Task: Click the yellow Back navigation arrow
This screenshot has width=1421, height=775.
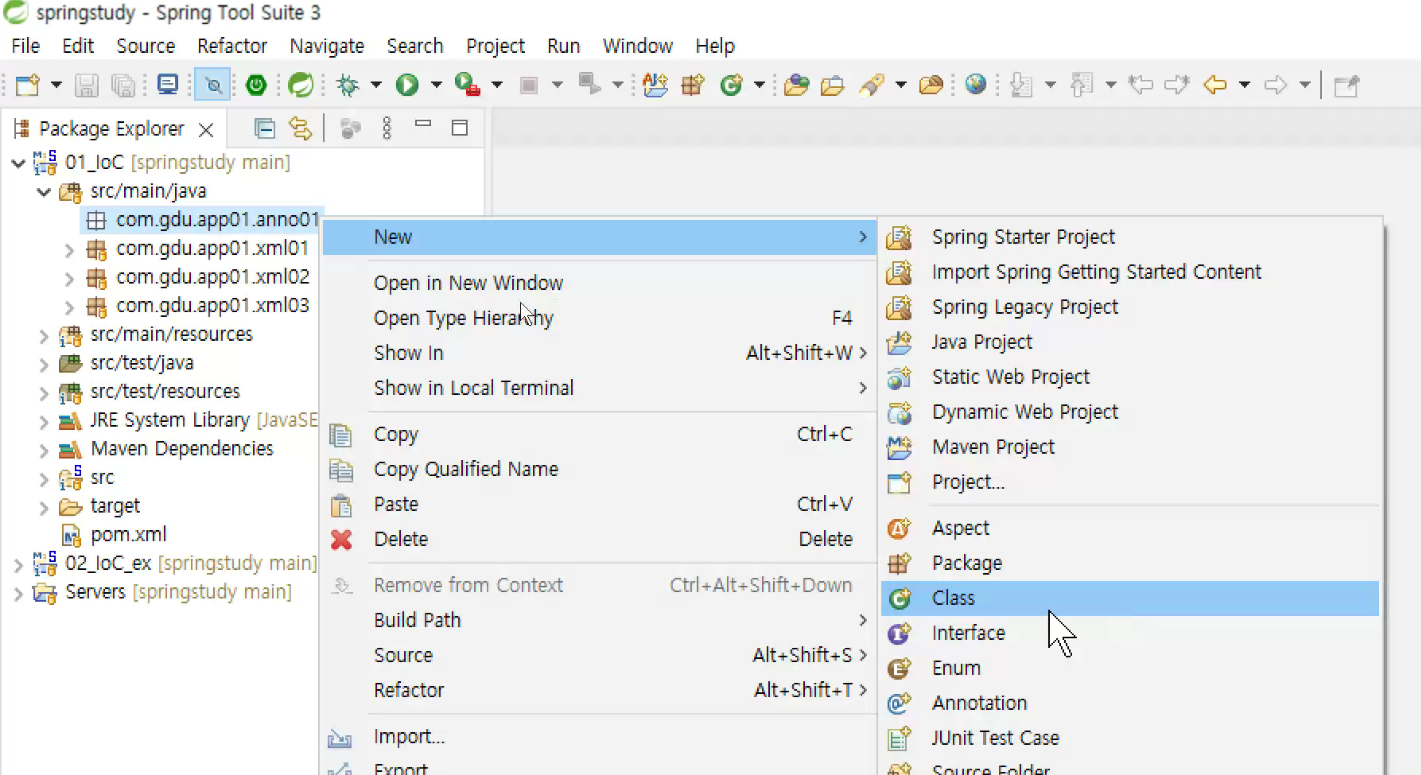Action: (x=1215, y=85)
